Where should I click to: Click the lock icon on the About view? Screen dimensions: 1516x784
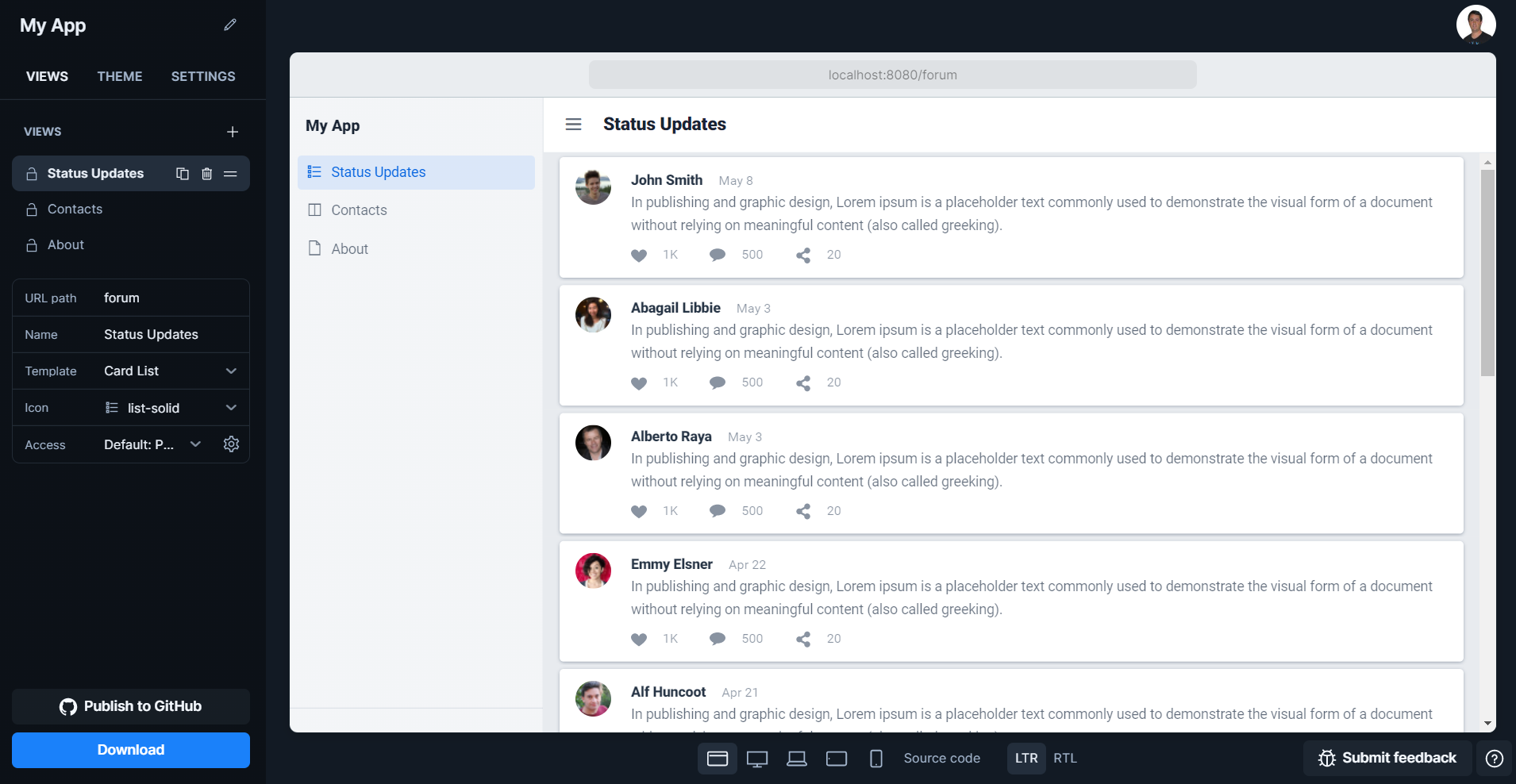click(31, 244)
